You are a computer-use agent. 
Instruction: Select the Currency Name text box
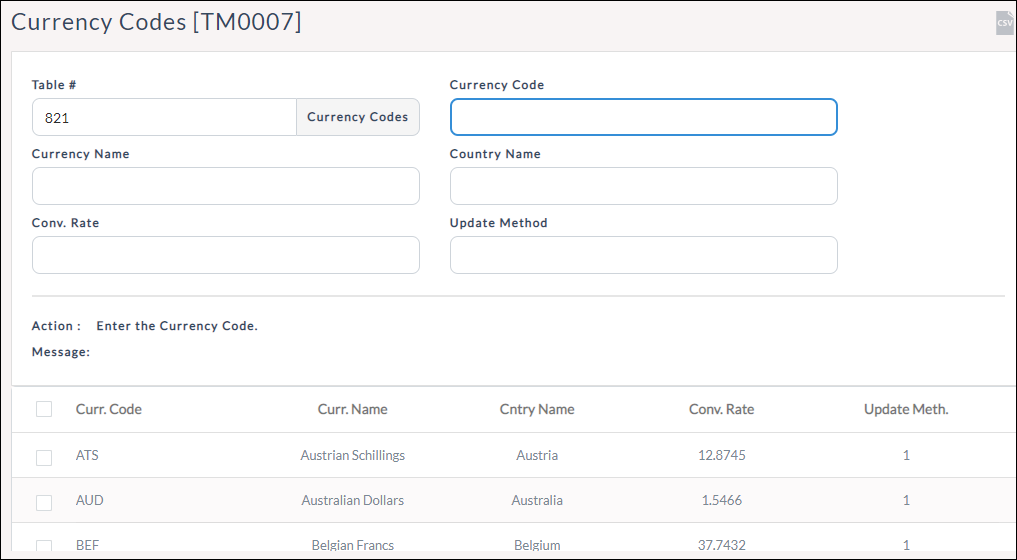coord(225,186)
